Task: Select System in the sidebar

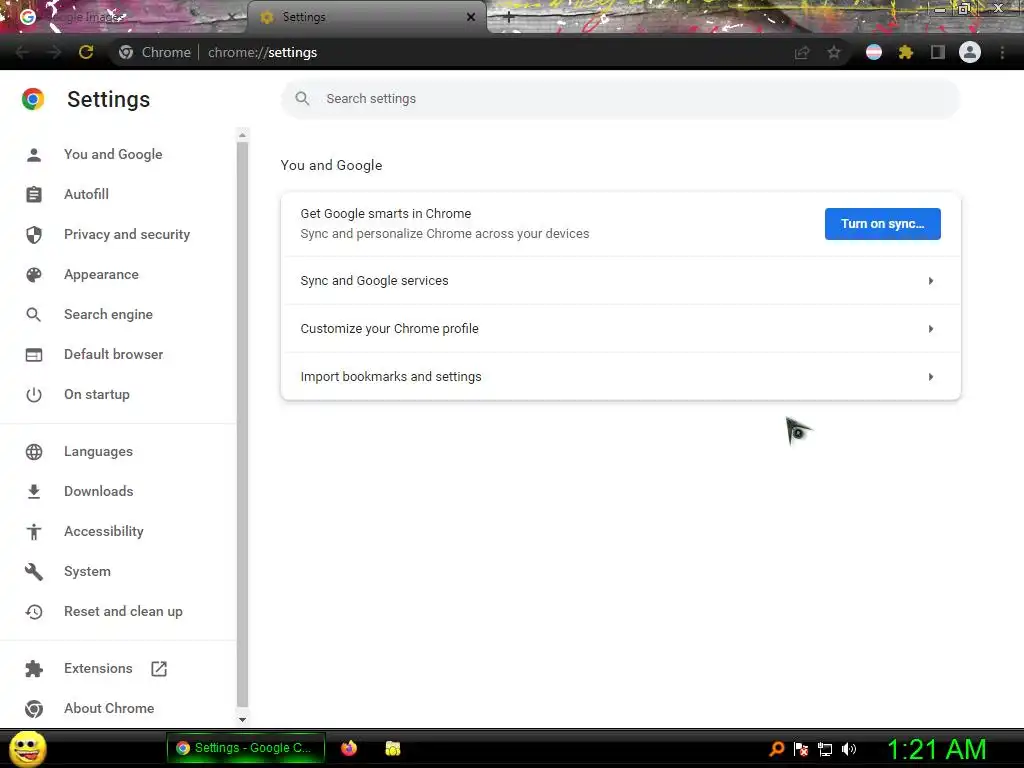Action: [x=88, y=572]
